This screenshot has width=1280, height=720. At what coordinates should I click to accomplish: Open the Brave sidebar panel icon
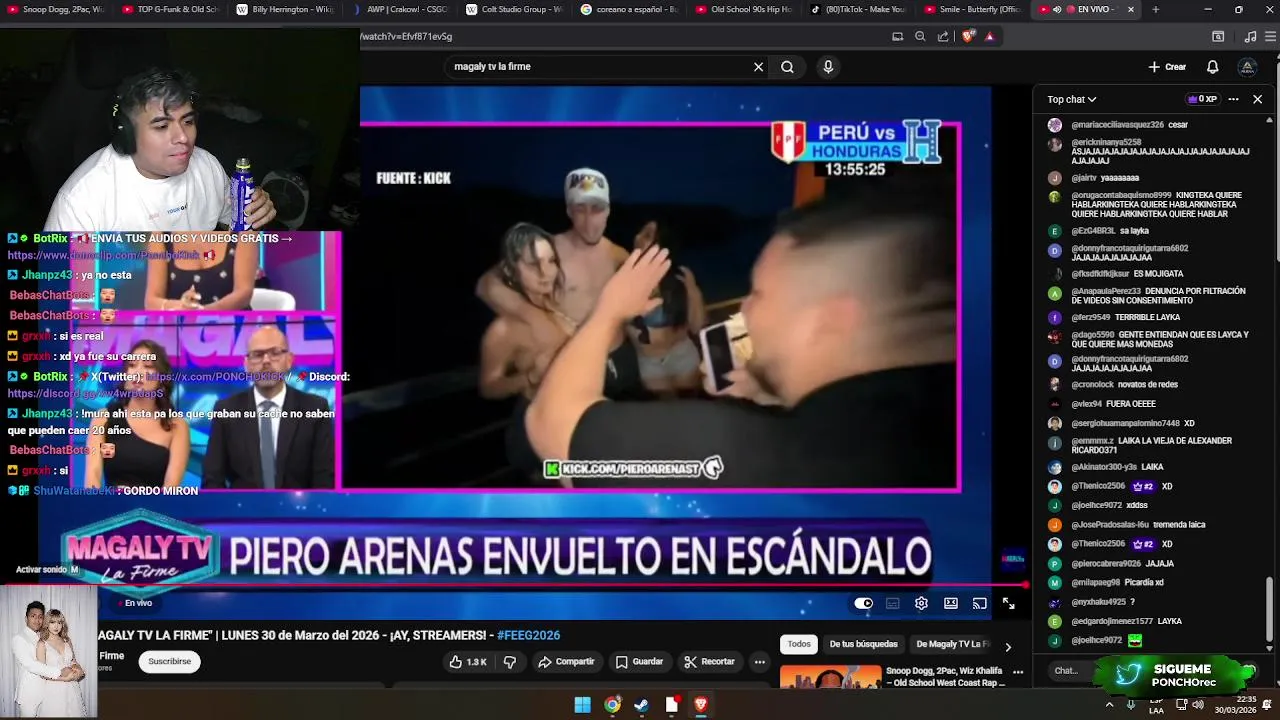click(1218, 36)
